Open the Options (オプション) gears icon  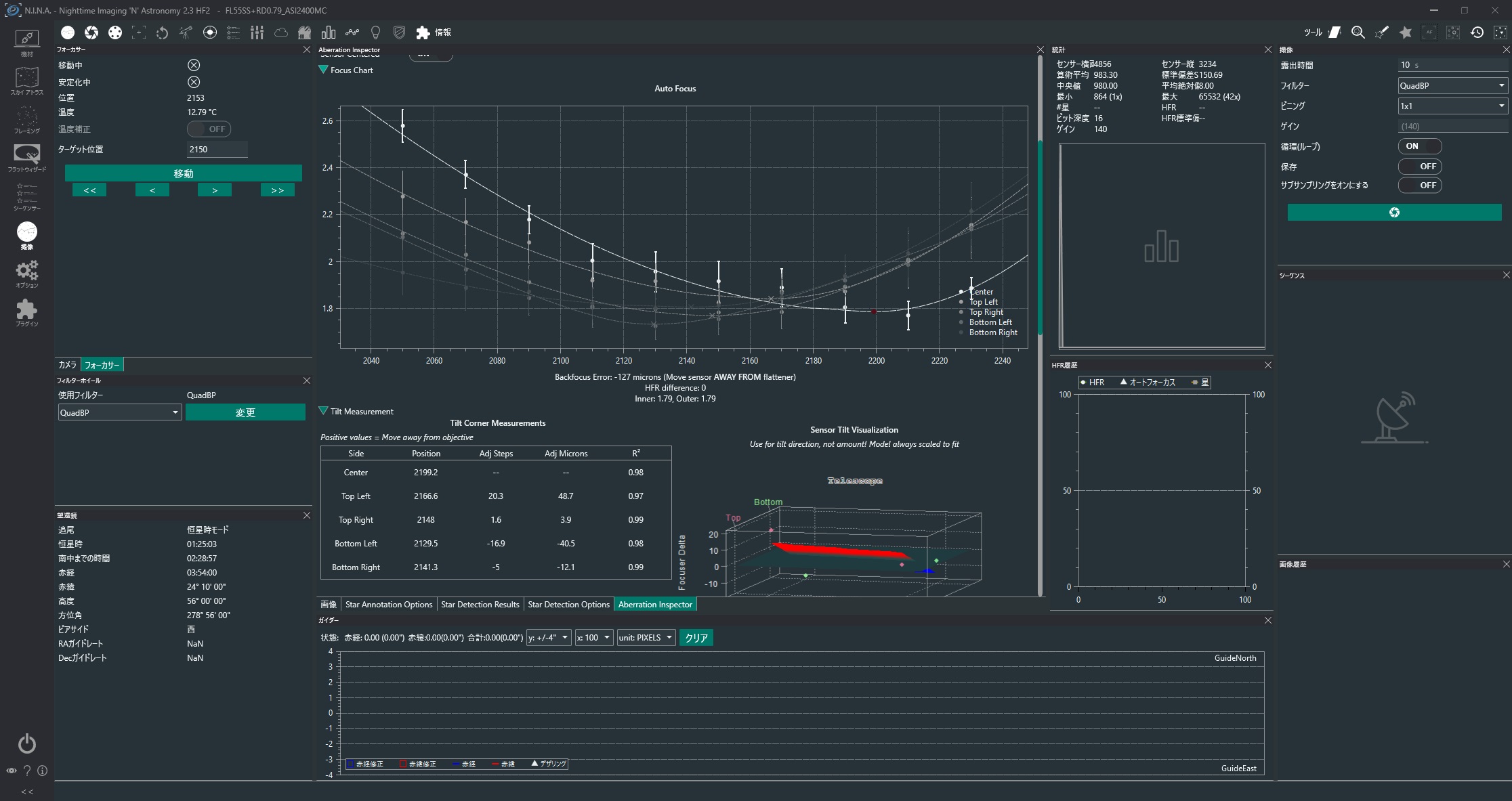(x=26, y=274)
